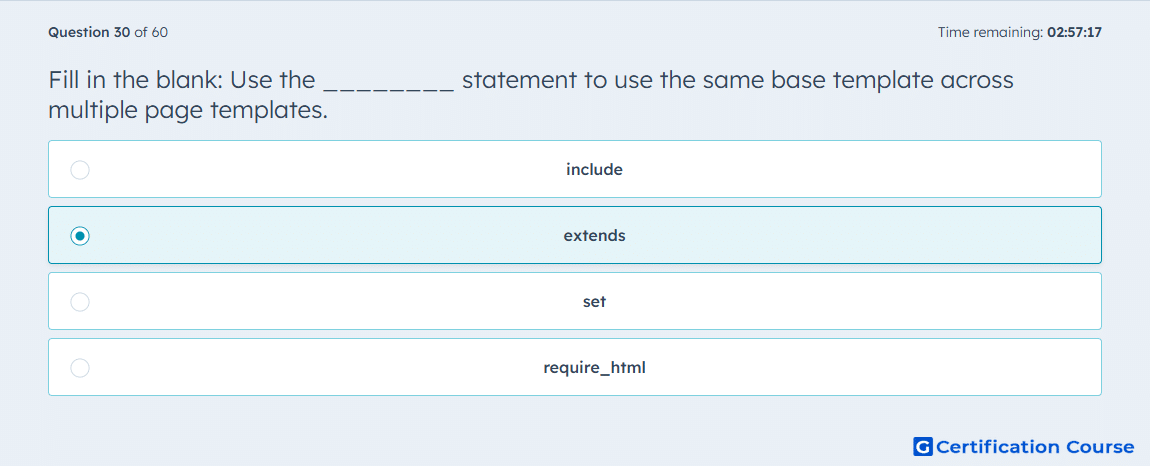Select the extends radio button circle
The width and height of the screenshot is (1150, 466).
click(80, 236)
